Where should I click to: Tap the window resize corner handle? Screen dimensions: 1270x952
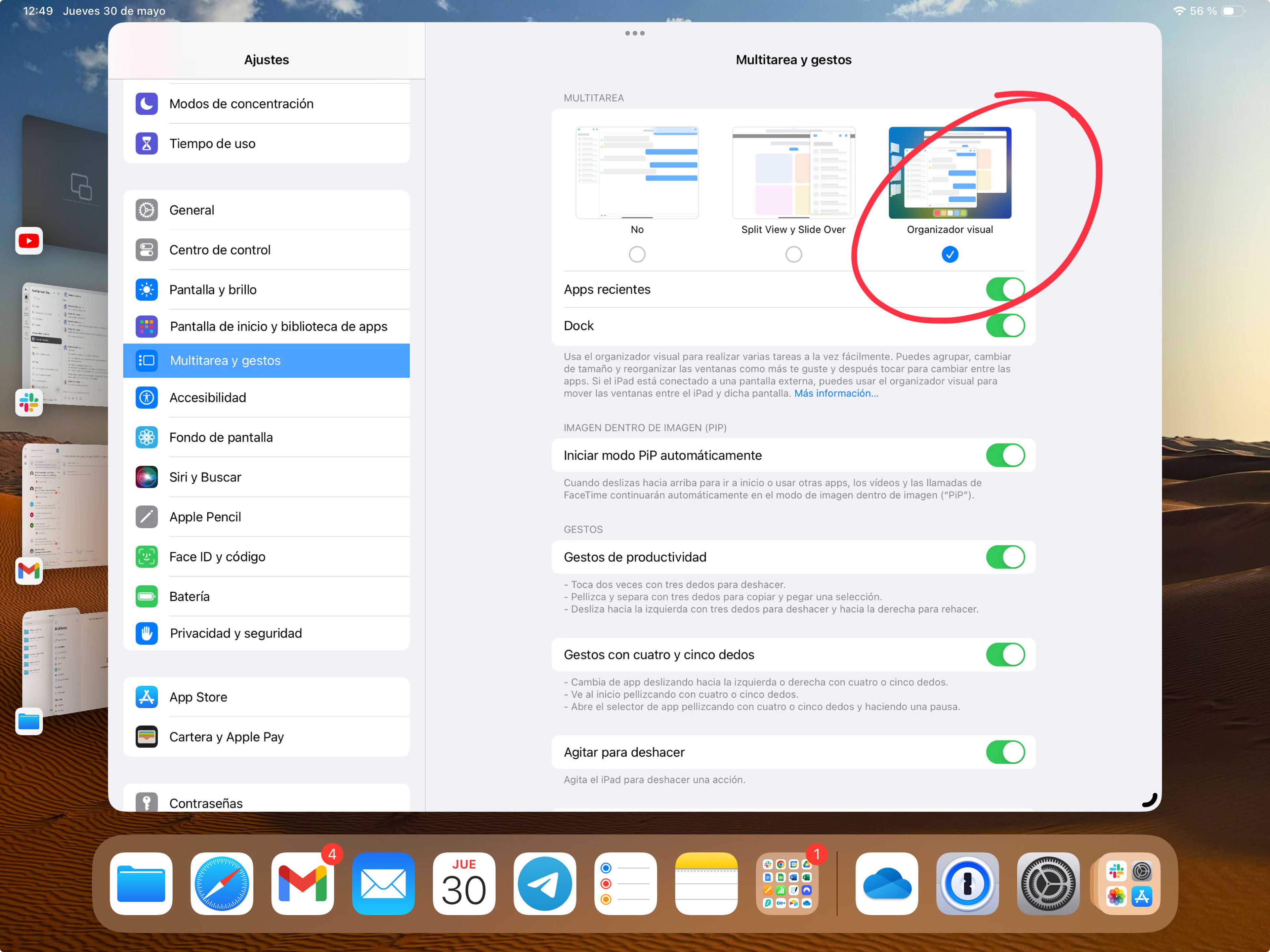pos(1149,800)
